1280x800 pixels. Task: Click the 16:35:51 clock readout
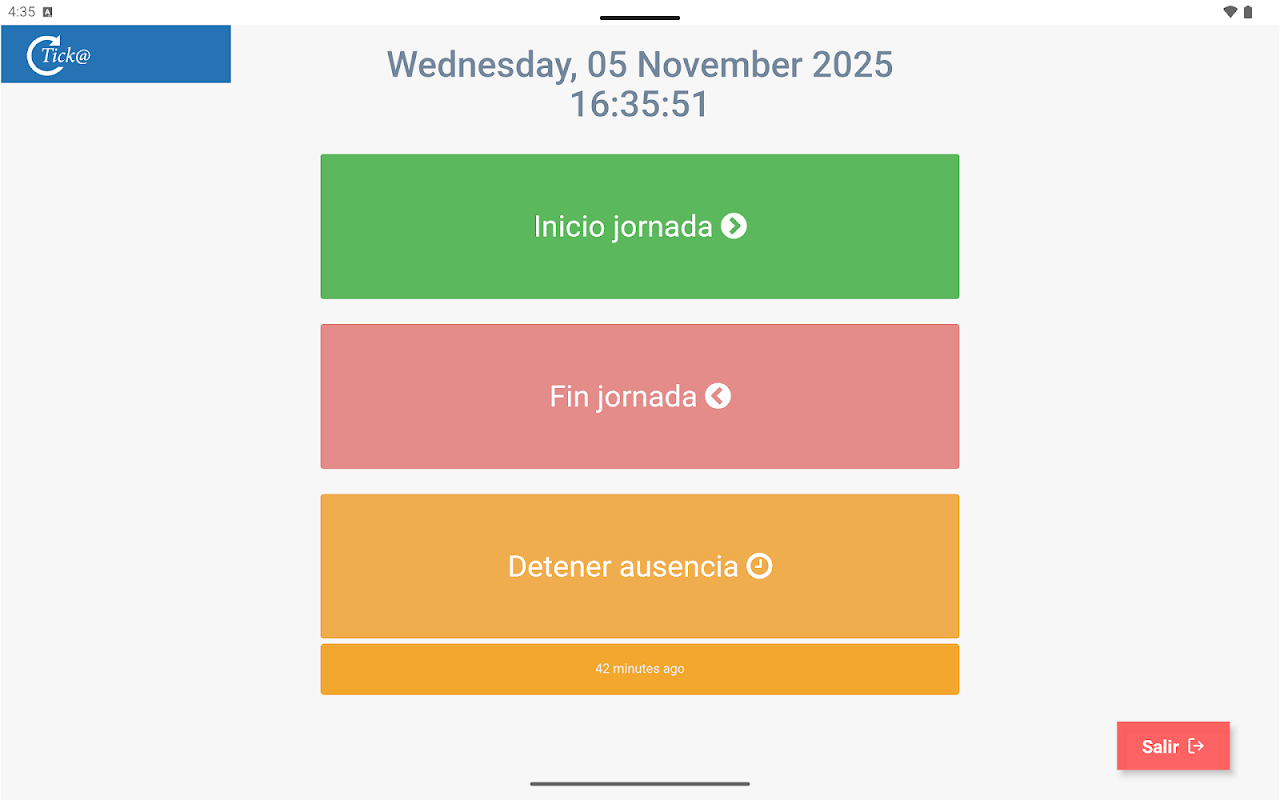pyautogui.click(x=640, y=105)
